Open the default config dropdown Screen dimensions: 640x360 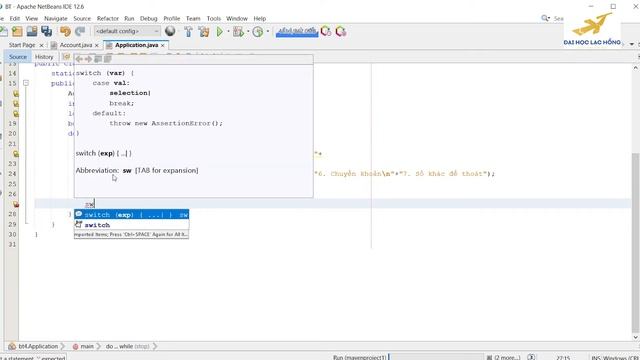127,31
